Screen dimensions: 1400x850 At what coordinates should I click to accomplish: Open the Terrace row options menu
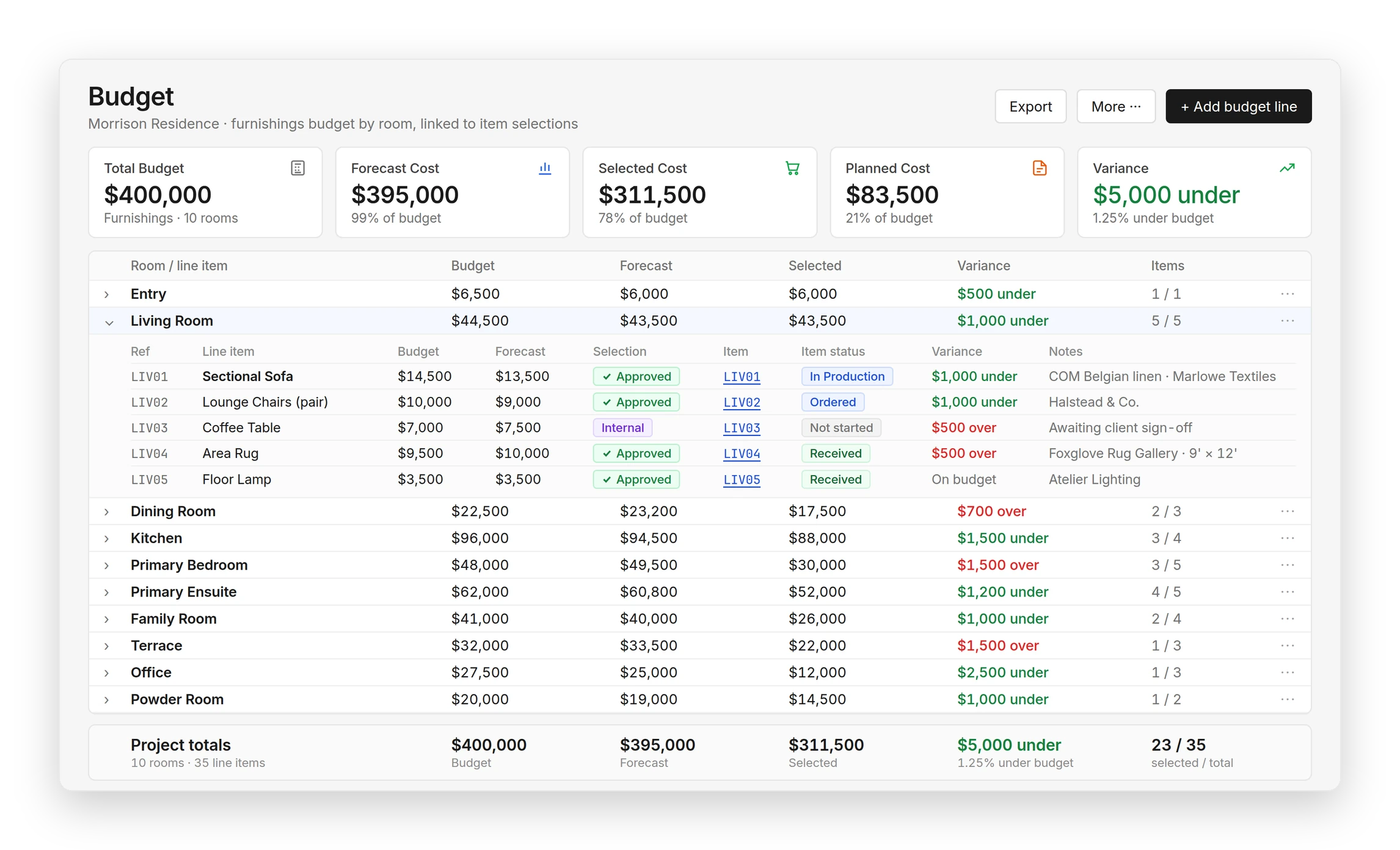click(x=1288, y=645)
